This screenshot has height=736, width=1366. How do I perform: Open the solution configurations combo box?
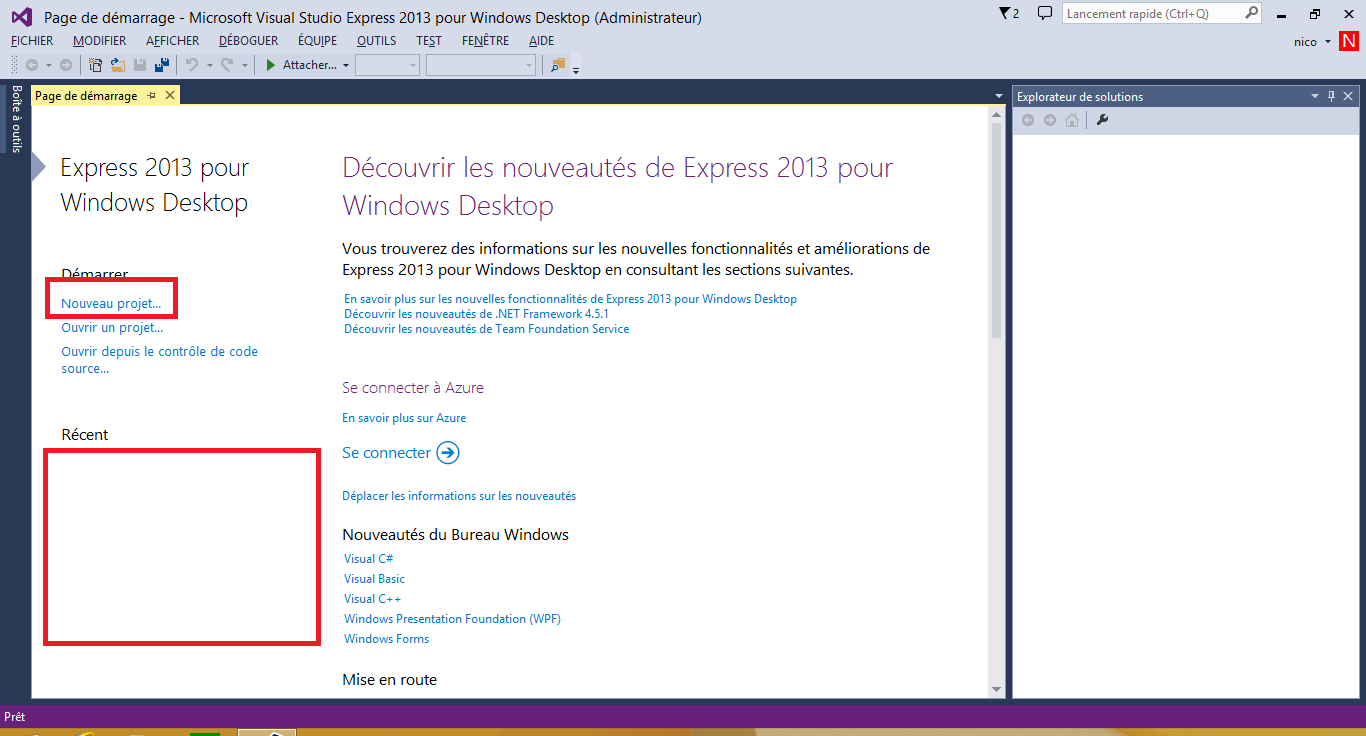[x=387, y=65]
